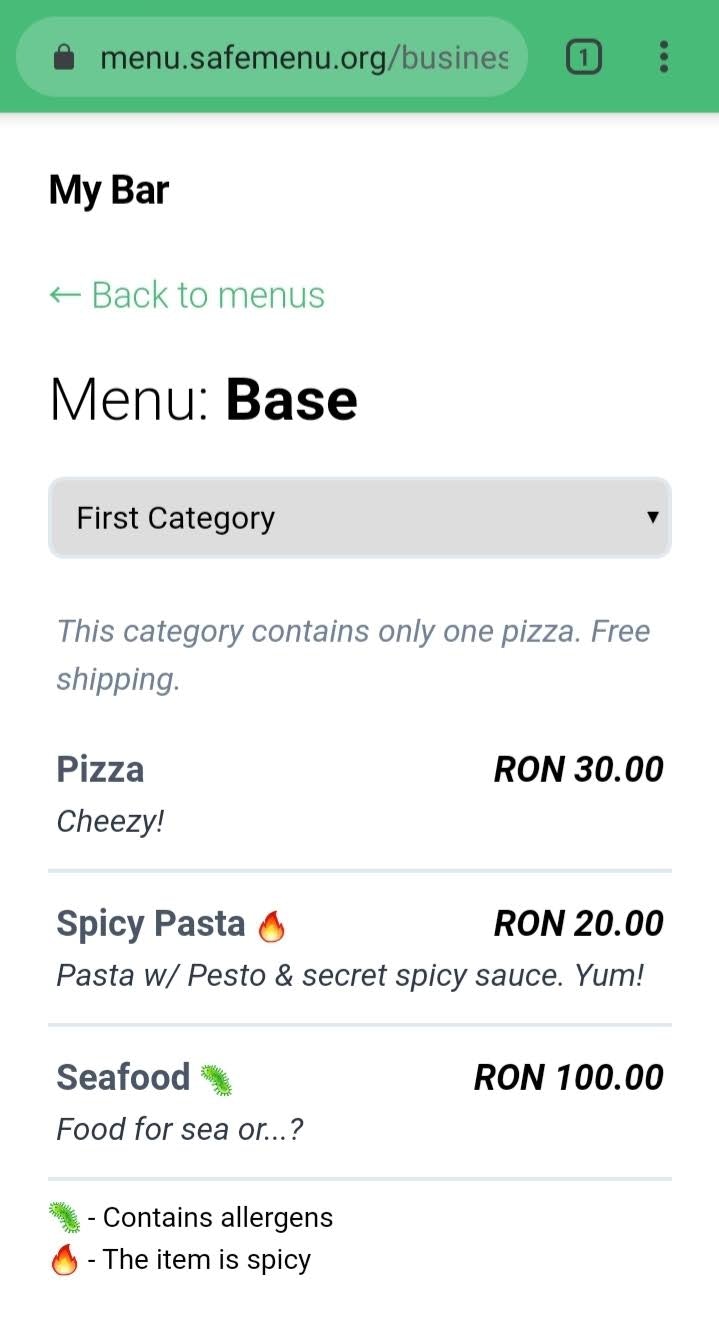Open the browser tab switcher icon

[x=584, y=57]
